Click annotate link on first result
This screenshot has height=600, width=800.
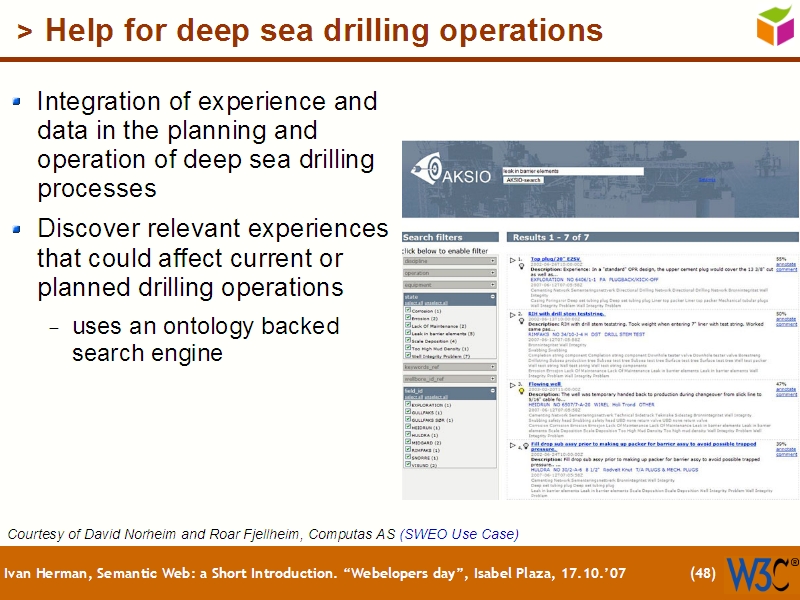pos(786,264)
